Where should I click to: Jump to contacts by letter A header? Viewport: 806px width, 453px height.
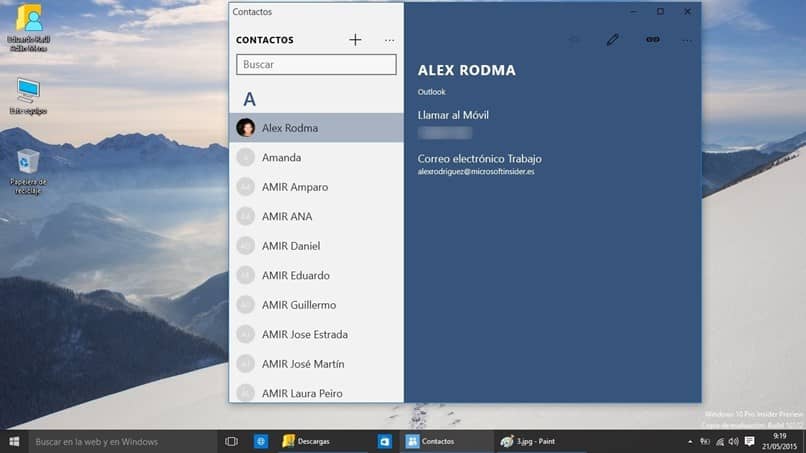pos(249,99)
